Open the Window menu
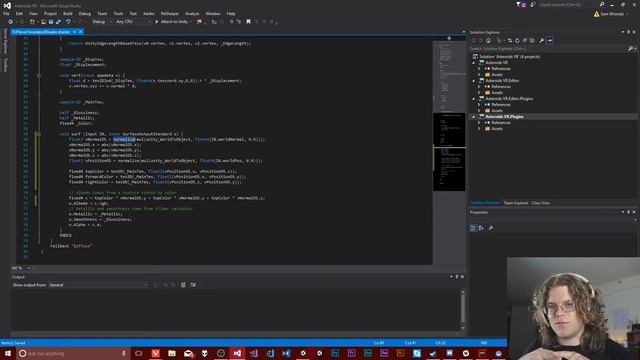Viewport: 640px width, 360px height. click(213, 13)
